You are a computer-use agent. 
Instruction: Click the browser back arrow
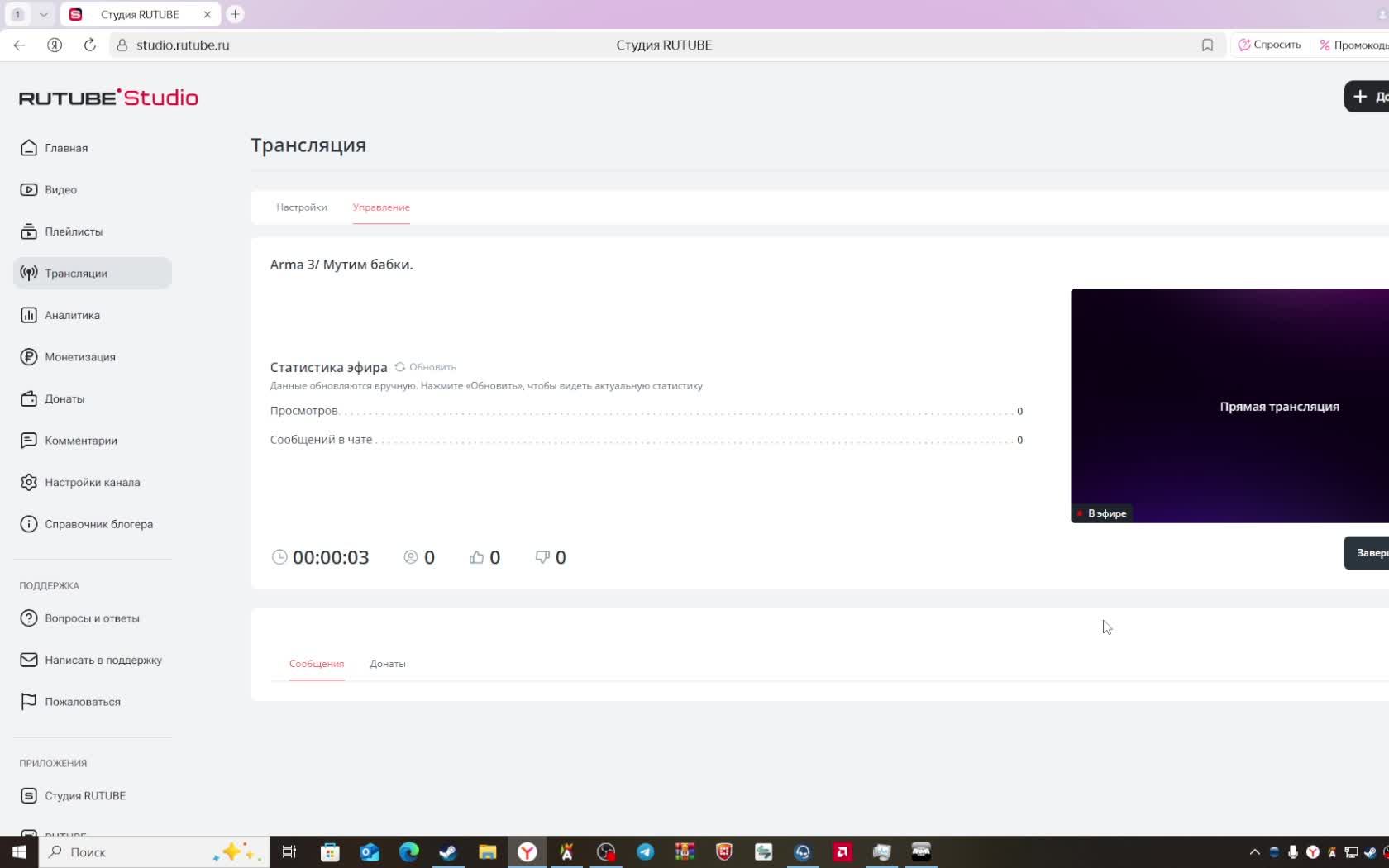[19, 45]
